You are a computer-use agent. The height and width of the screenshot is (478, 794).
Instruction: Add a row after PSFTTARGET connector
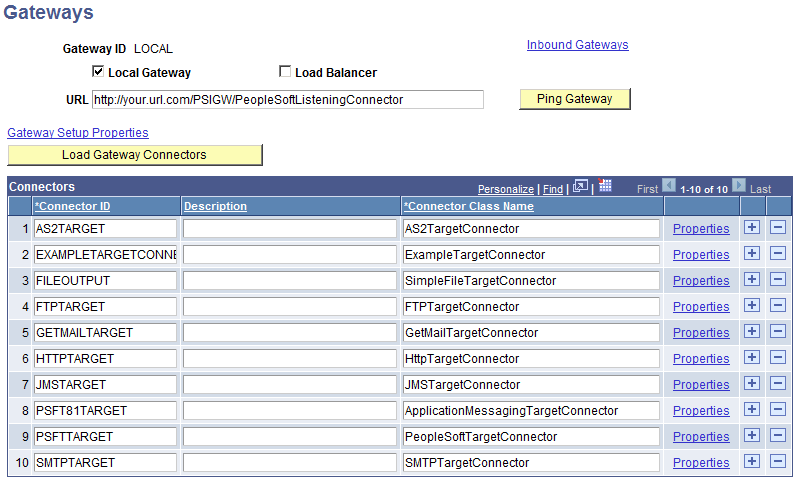[x=752, y=435]
